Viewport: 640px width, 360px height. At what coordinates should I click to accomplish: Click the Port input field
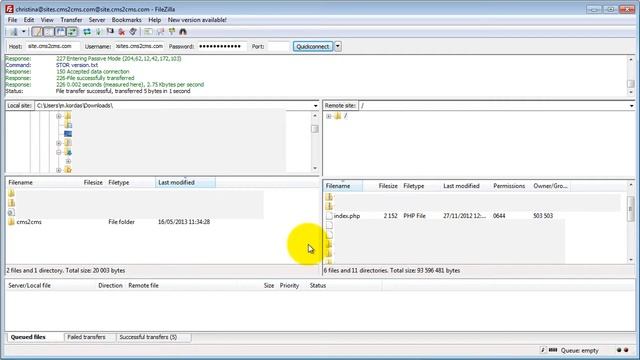278,47
